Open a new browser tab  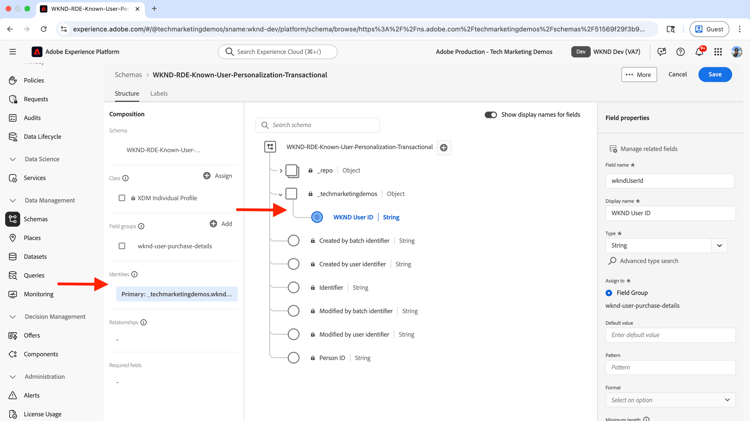coord(154,9)
